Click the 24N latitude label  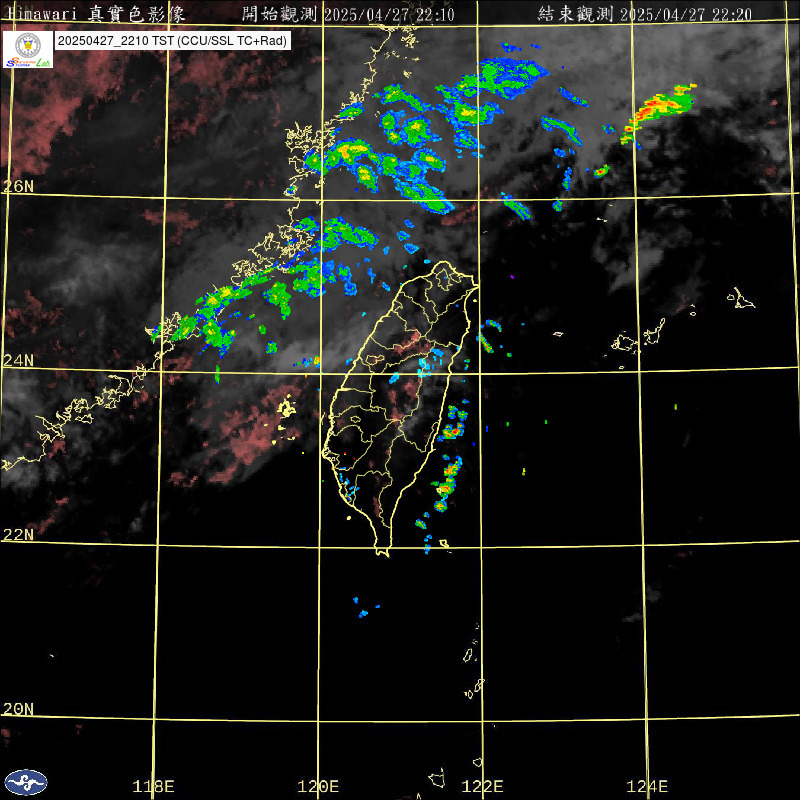point(18,361)
